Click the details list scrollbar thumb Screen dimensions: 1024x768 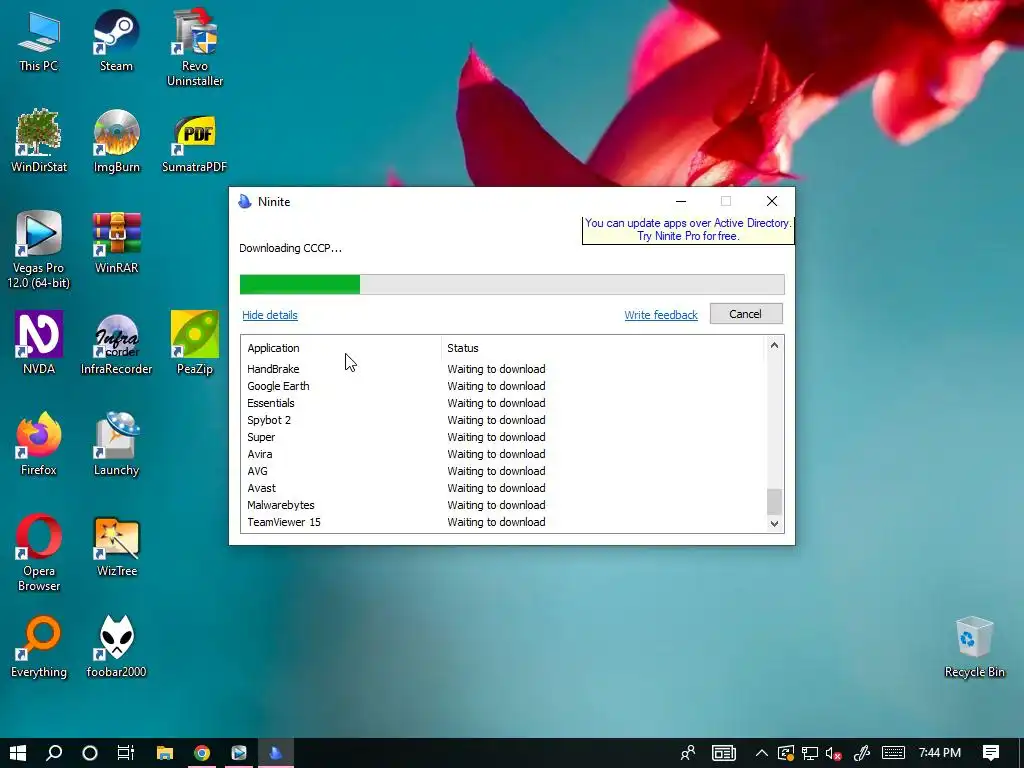(775, 502)
